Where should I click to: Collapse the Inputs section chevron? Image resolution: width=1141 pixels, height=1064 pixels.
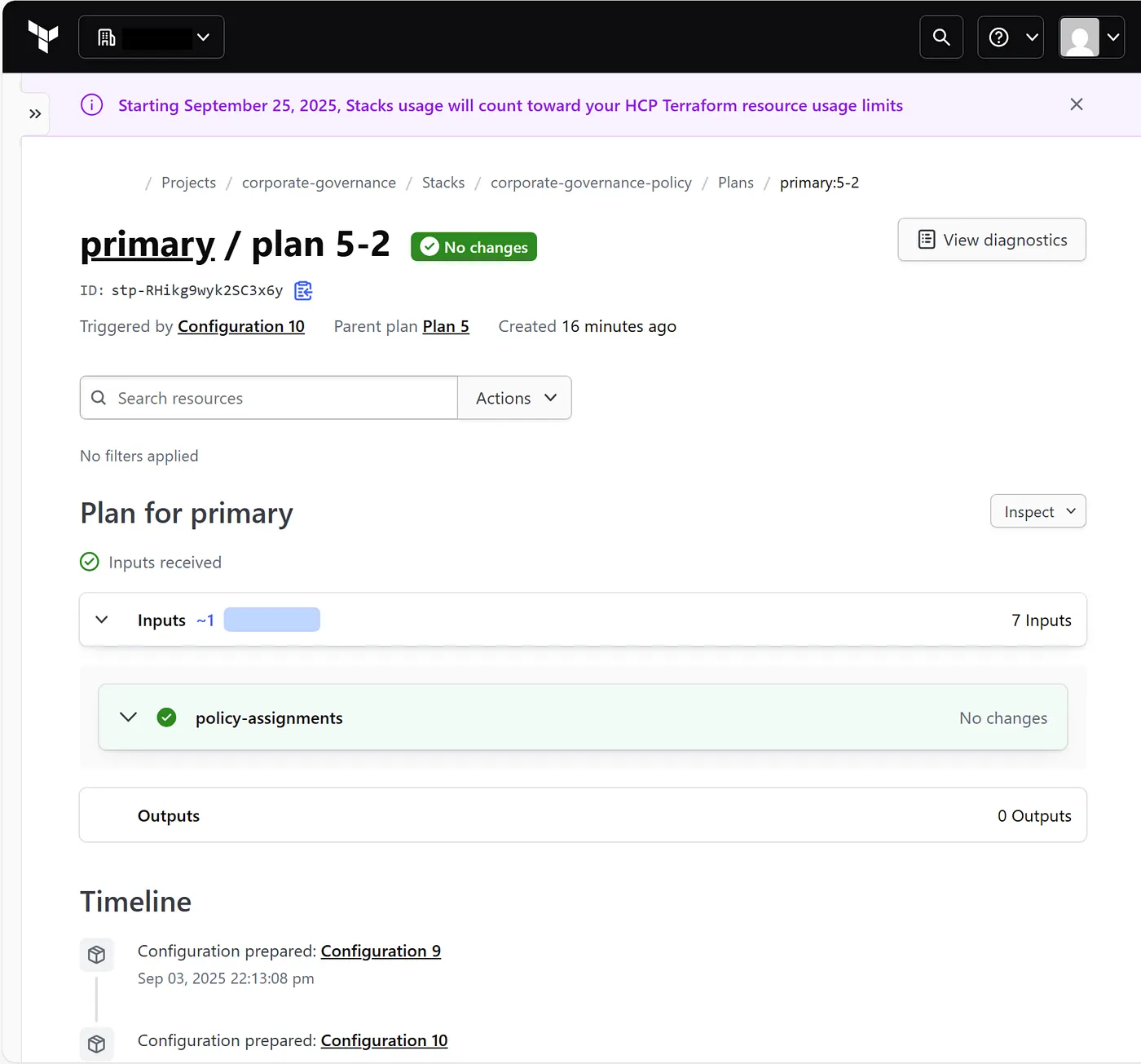point(102,620)
